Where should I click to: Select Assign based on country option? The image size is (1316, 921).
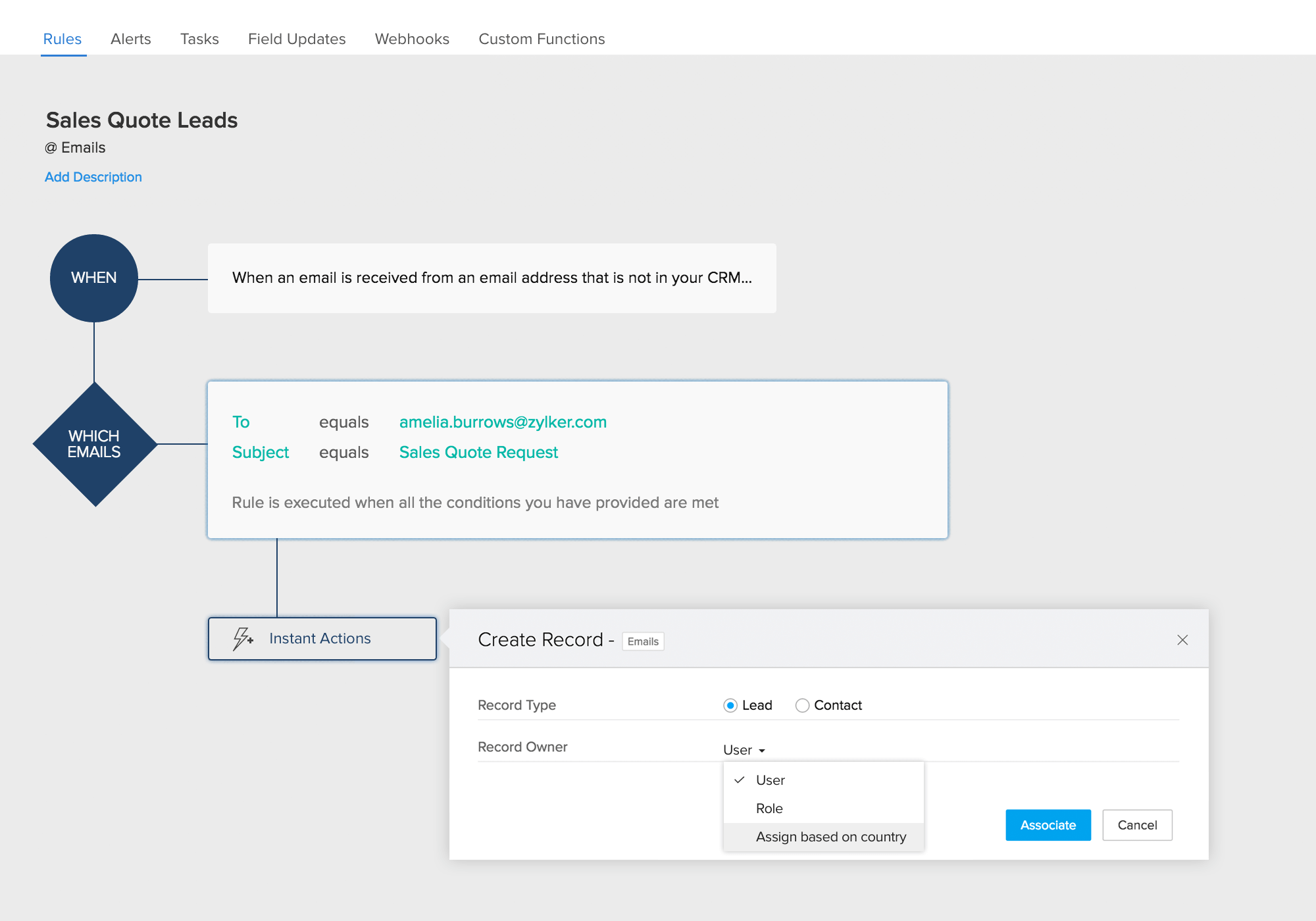(x=831, y=837)
